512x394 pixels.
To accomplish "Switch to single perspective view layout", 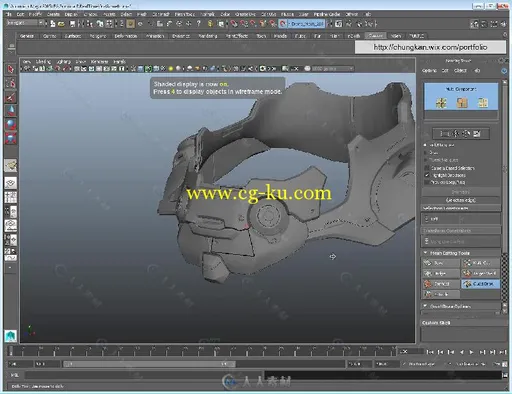I will (10, 183).
